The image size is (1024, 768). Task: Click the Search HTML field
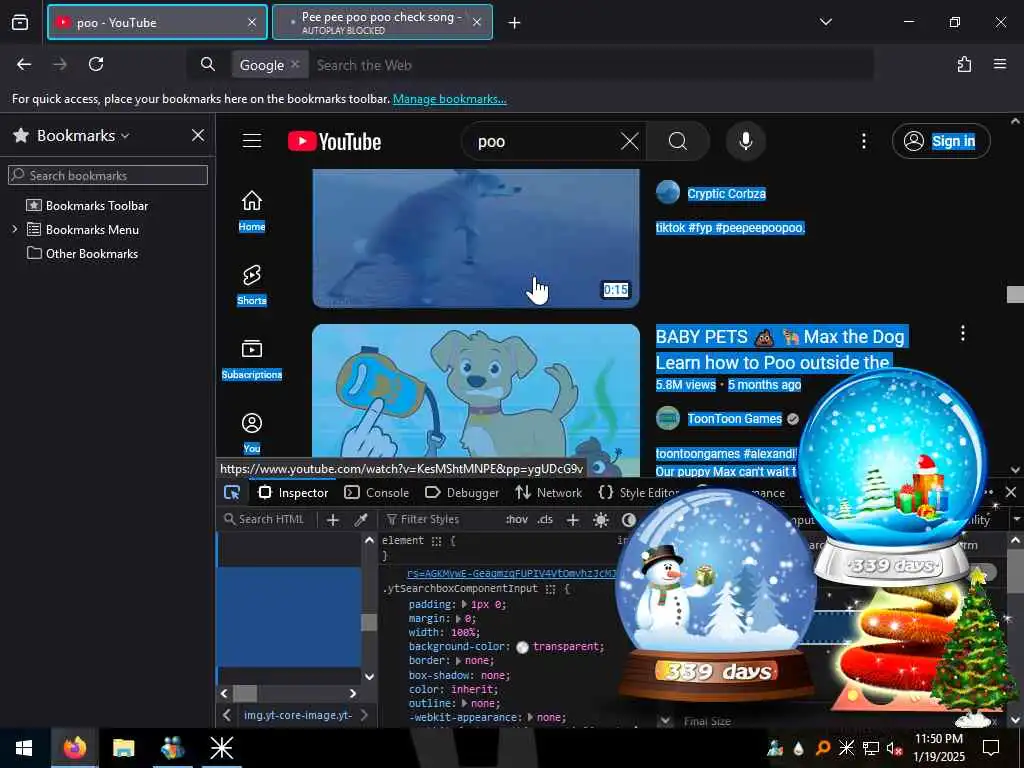270,520
